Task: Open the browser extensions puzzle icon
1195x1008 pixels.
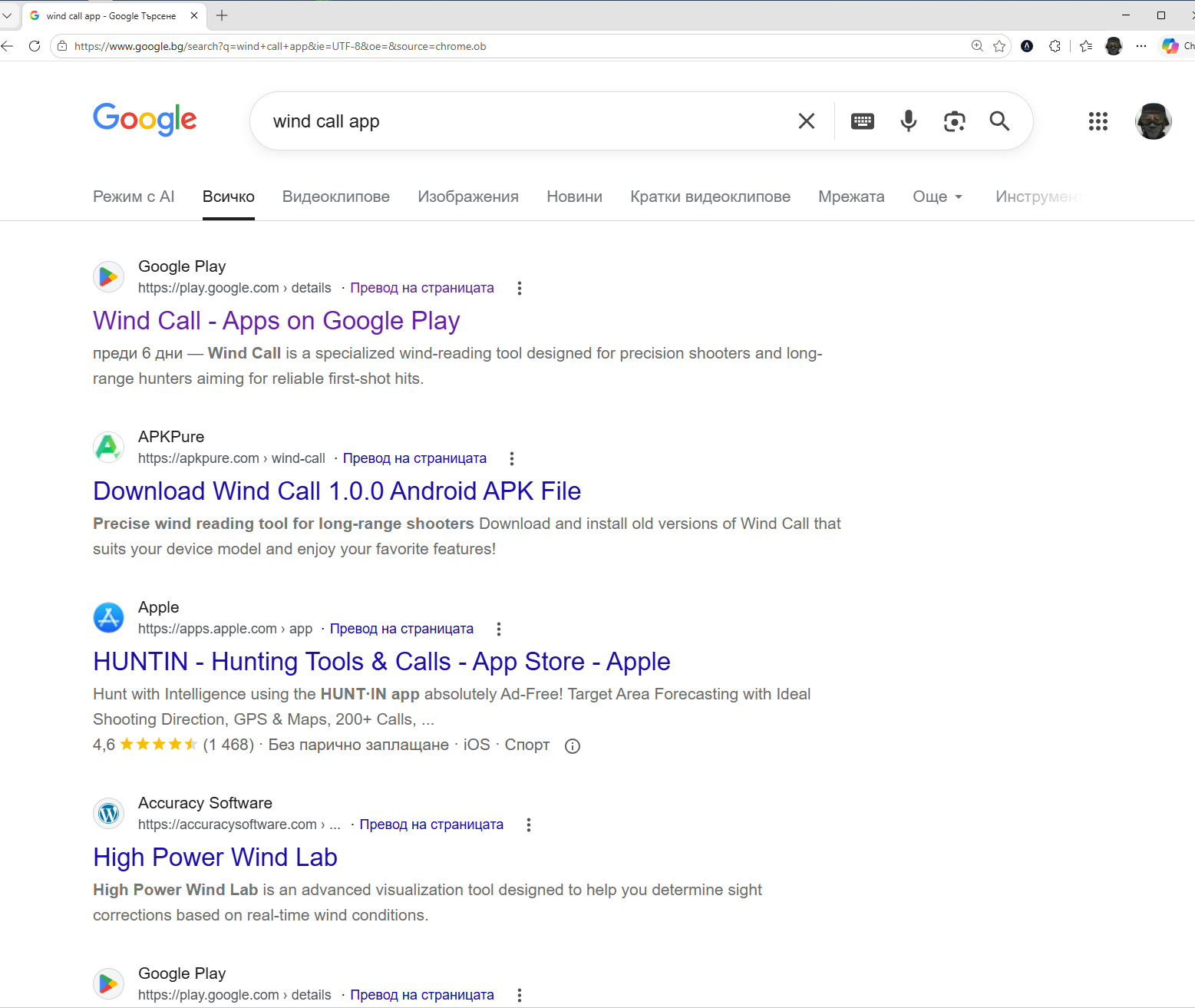Action: [1055, 46]
